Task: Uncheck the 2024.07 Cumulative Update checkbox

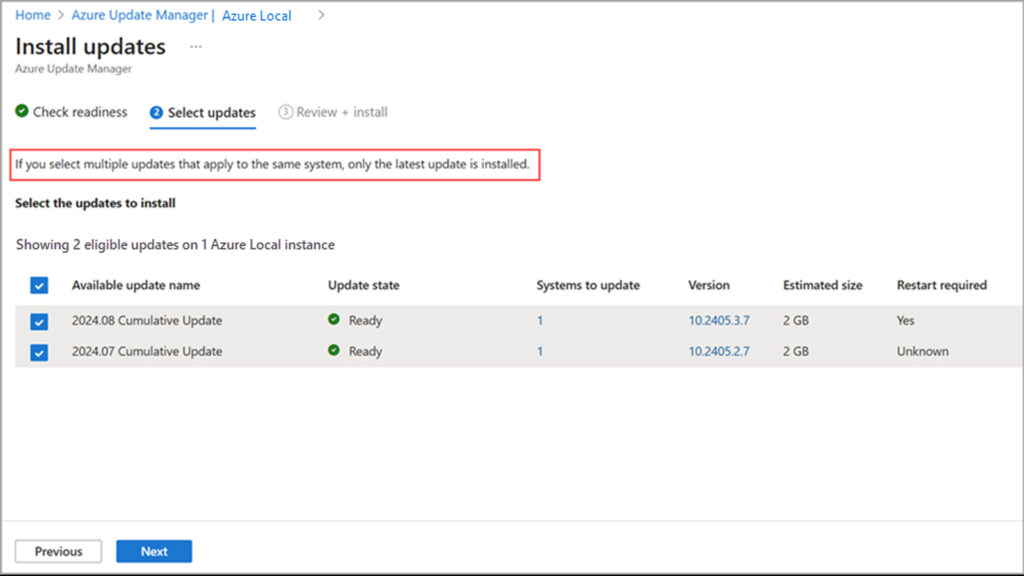Action: (39, 353)
